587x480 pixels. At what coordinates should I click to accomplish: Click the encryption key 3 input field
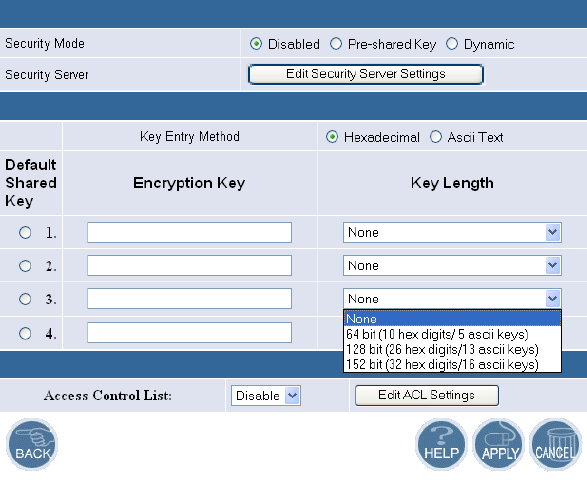pos(189,298)
